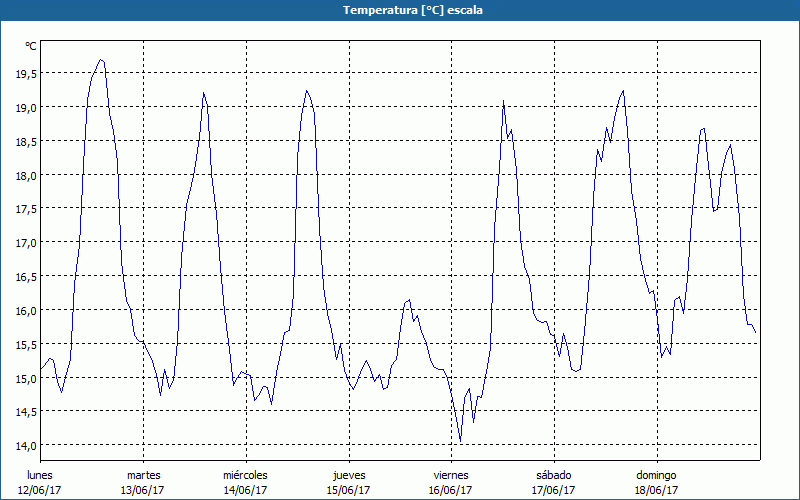Image resolution: width=800 pixels, height=500 pixels.
Task: Select the 19,5 y-axis label
Action: tap(26, 73)
